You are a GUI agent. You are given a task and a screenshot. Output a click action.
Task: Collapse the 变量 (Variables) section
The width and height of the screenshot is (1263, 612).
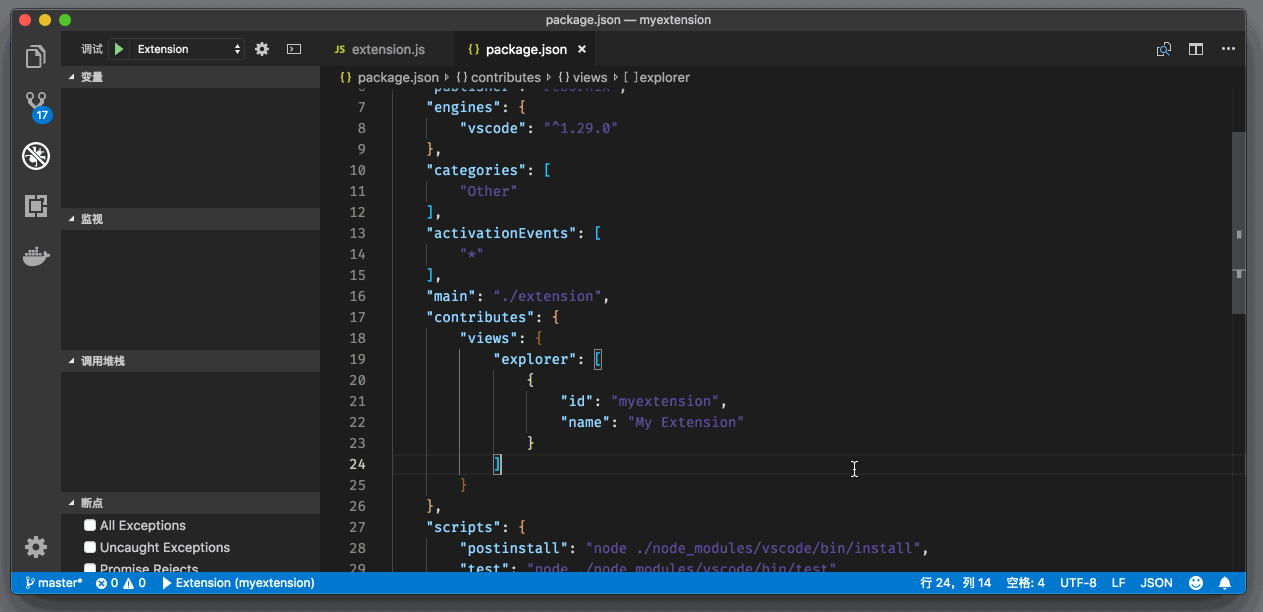(x=91, y=77)
